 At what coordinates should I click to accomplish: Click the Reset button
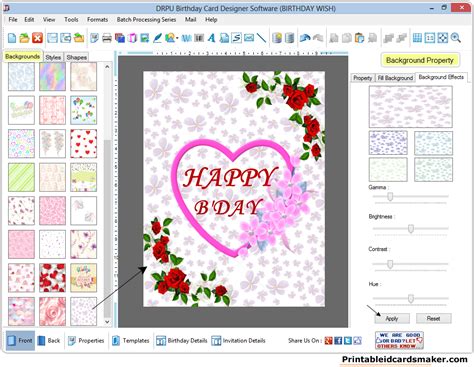pyautogui.click(x=433, y=318)
